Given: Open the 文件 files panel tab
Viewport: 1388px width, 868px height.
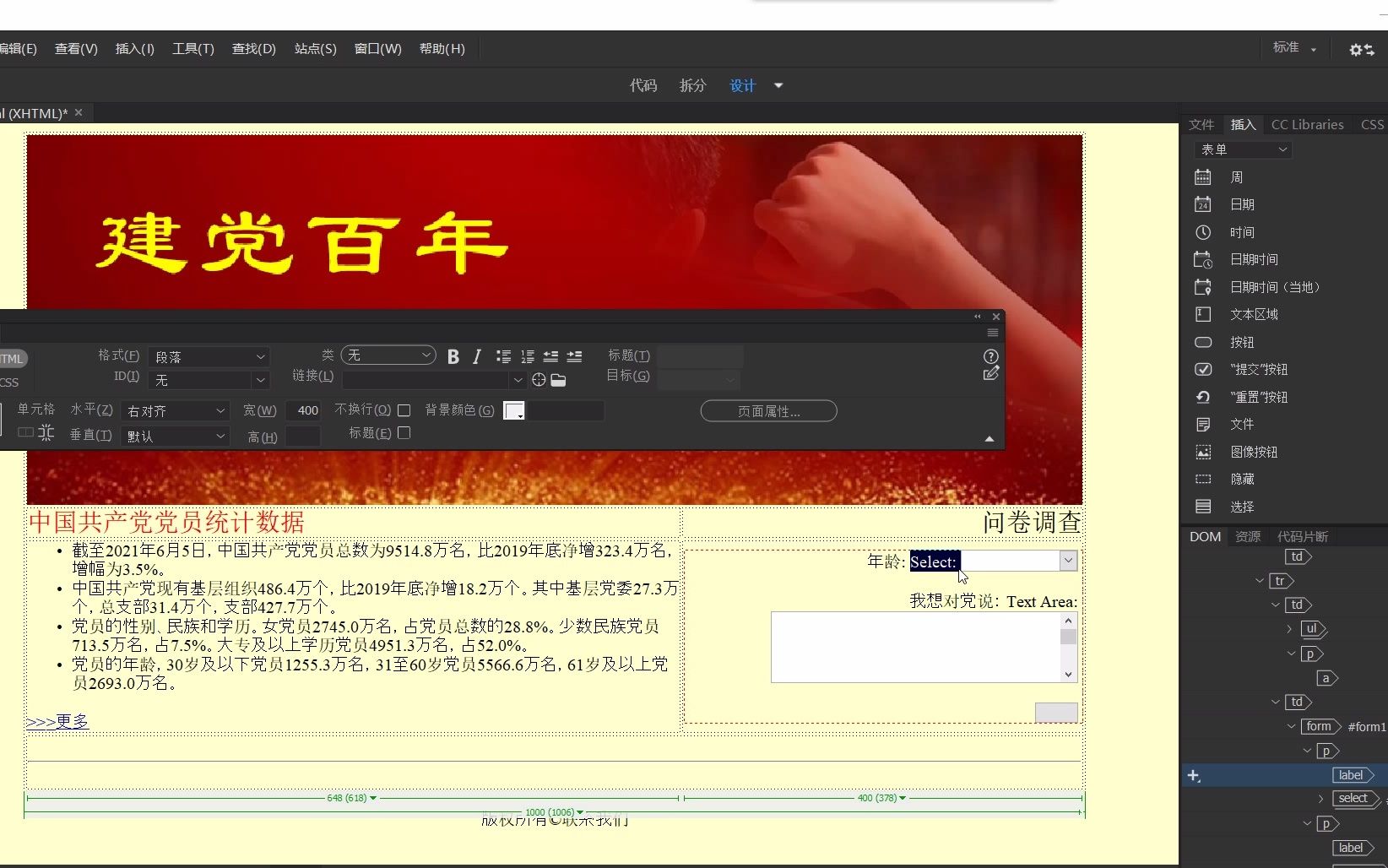Looking at the screenshot, I should pos(1201,124).
